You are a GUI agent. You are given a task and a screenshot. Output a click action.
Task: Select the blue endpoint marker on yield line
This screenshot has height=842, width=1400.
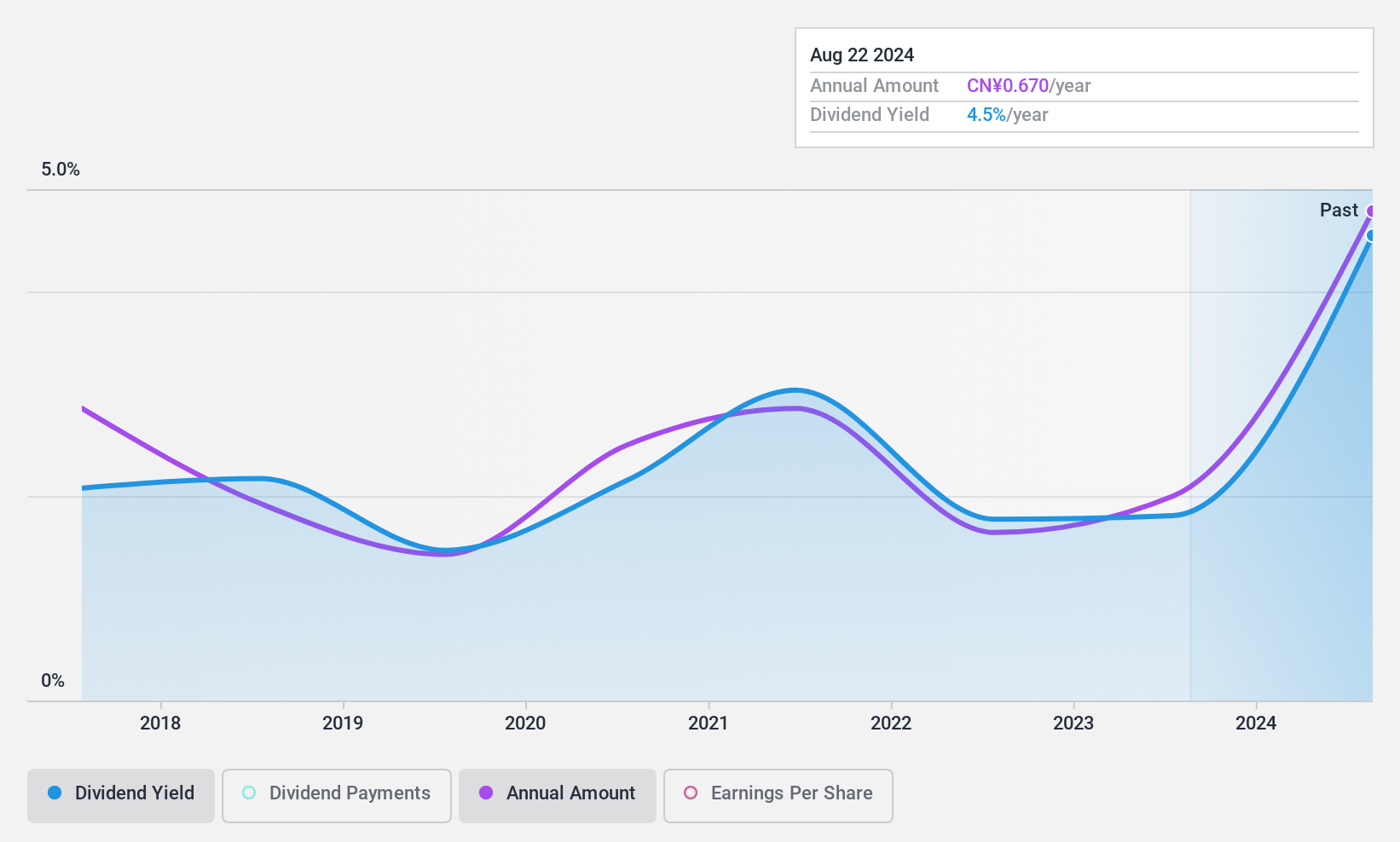(x=1370, y=236)
